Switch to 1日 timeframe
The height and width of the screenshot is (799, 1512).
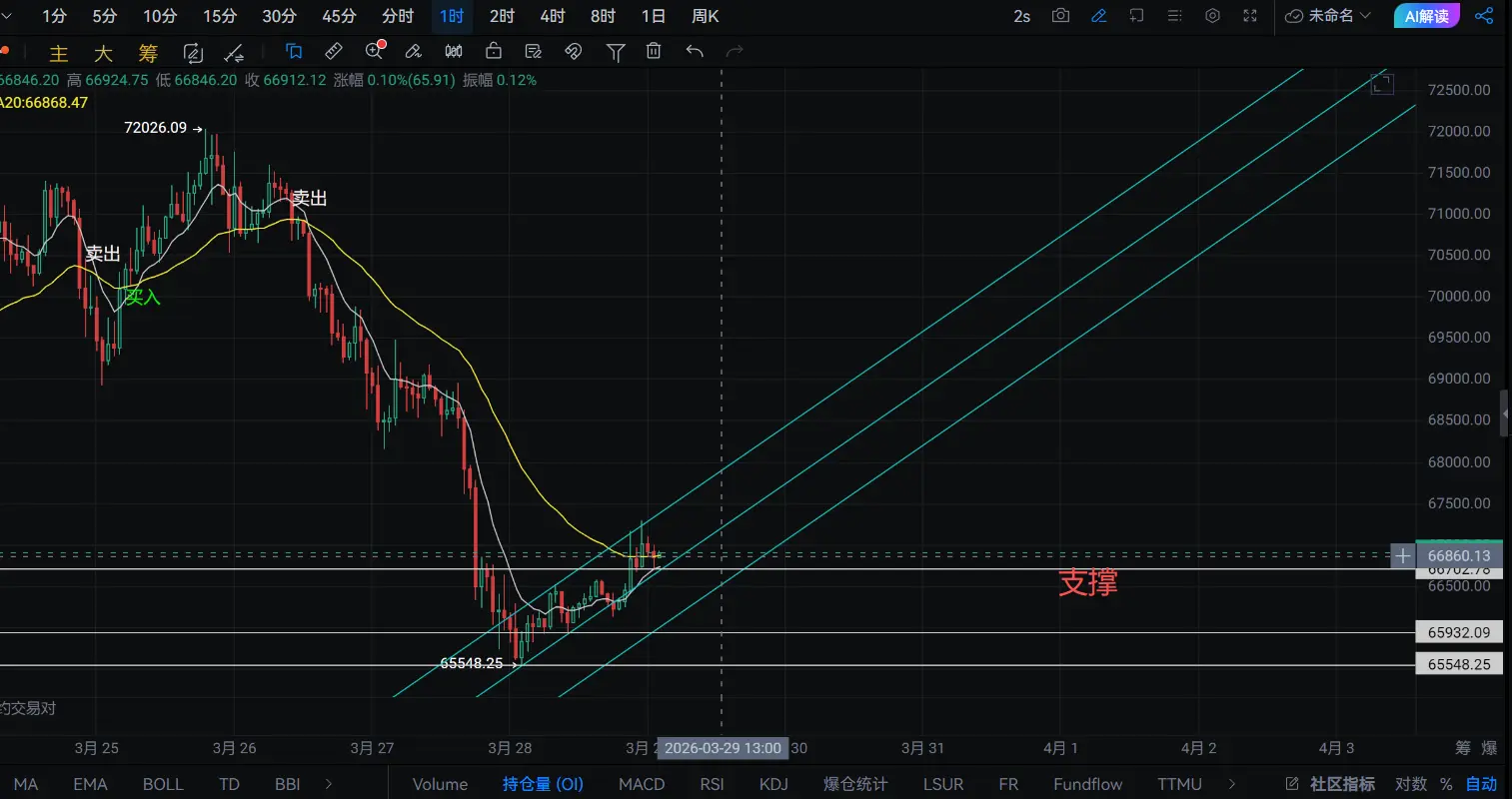653,16
